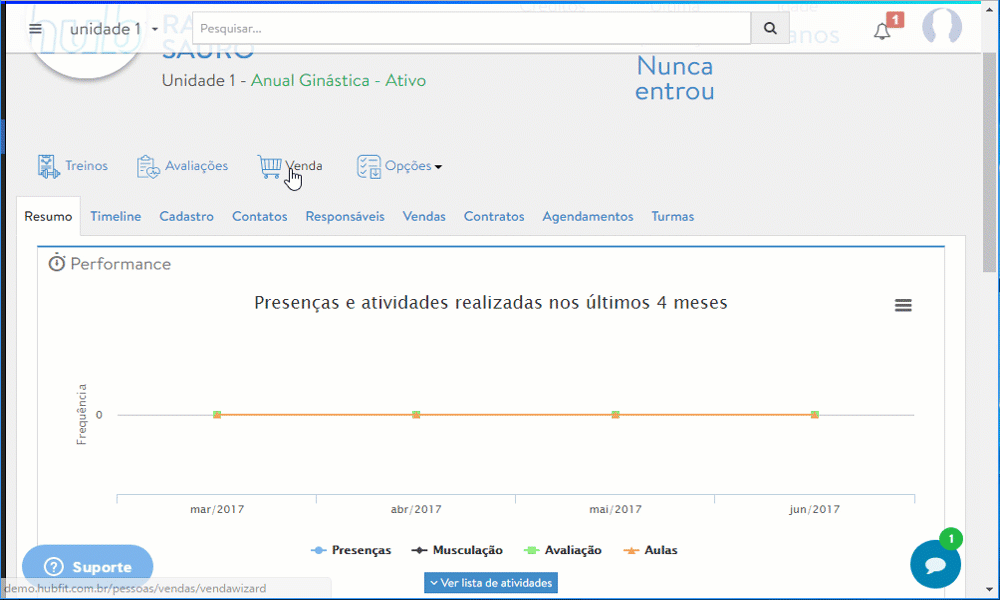This screenshot has width=1000, height=600.
Task: Open Ver lista de atividades dropdown
Action: tap(490, 583)
